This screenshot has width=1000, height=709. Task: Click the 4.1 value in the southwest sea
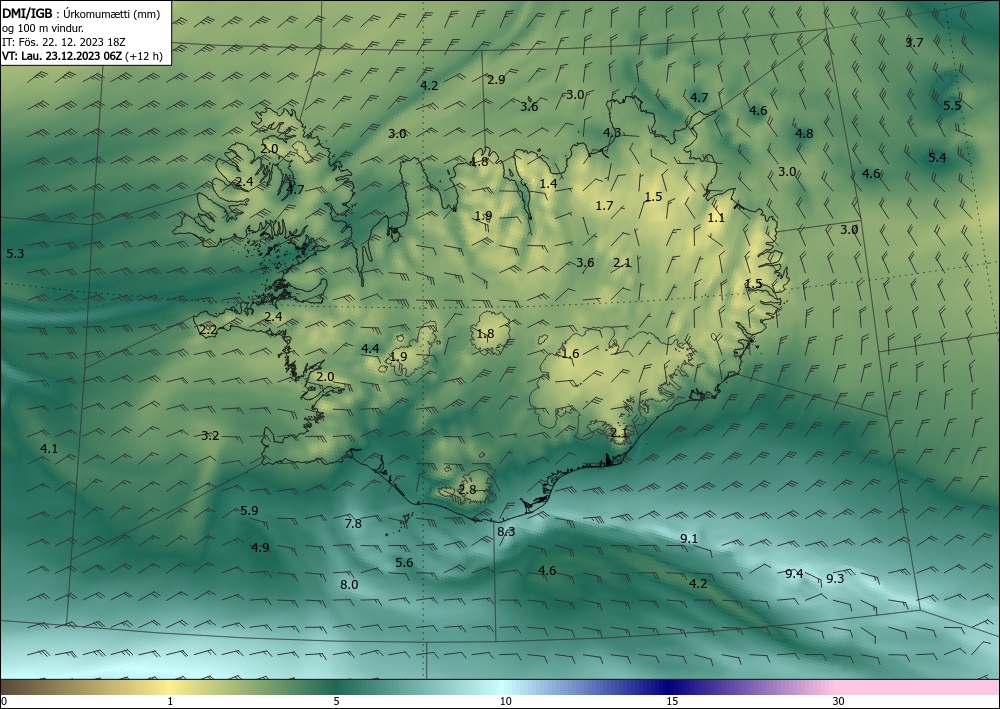tap(49, 448)
